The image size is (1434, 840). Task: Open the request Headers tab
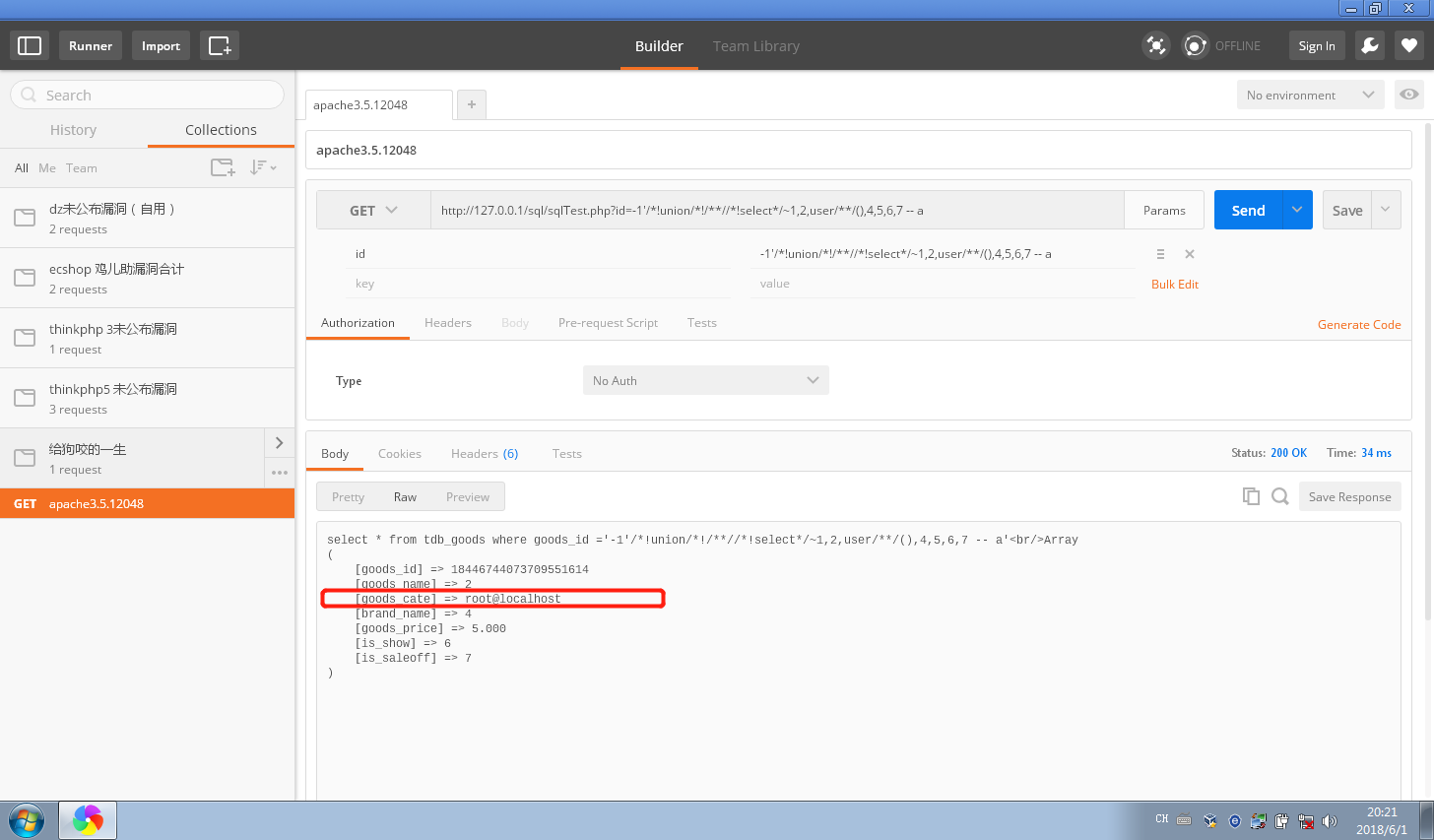[448, 323]
